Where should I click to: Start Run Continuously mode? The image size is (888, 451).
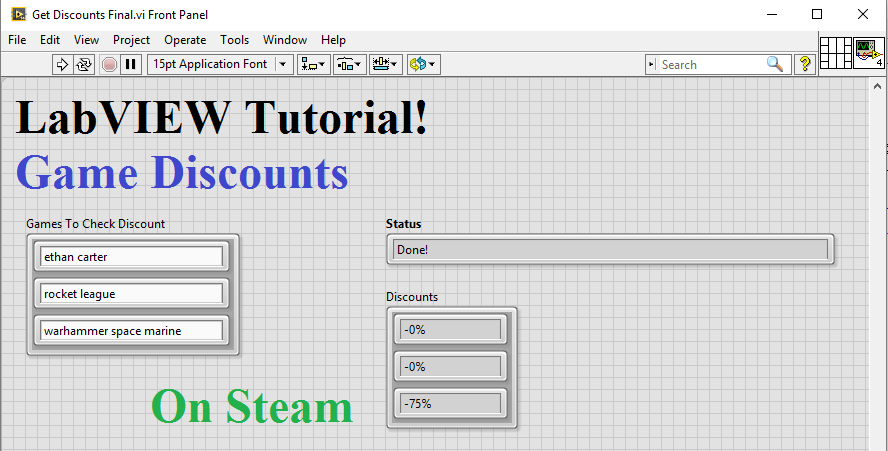pos(83,65)
